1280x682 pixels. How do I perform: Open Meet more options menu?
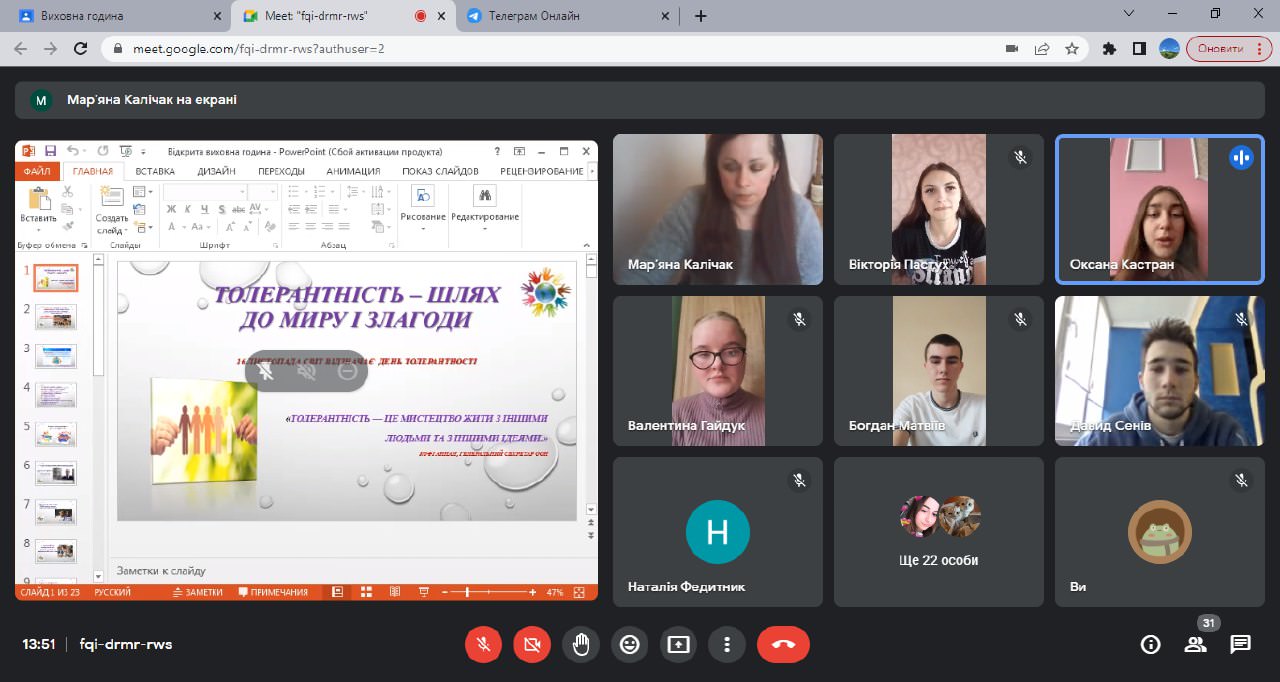[x=727, y=644]
